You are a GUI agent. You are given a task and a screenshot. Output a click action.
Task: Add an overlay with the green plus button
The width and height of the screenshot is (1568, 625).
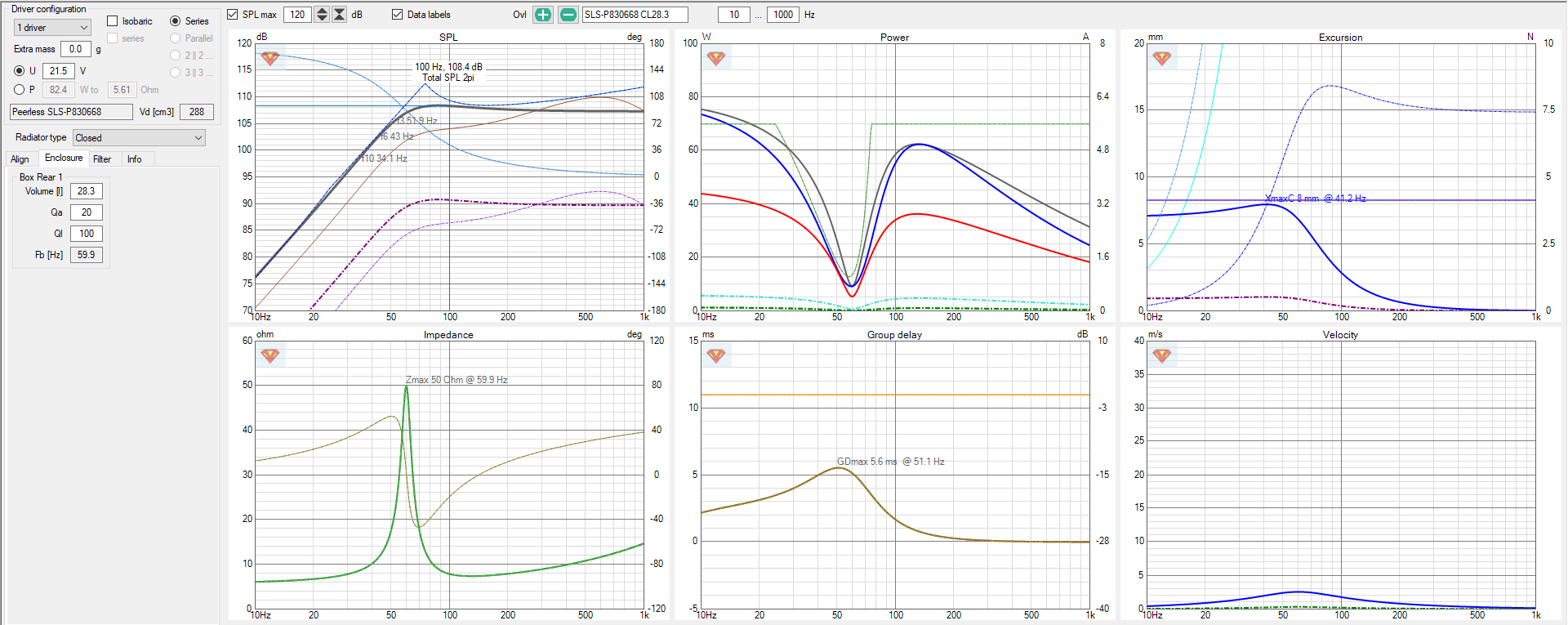point(543,15)
